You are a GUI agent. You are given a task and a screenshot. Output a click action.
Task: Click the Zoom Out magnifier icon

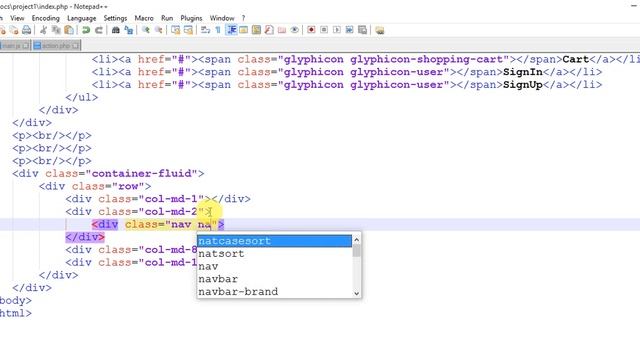158,30
